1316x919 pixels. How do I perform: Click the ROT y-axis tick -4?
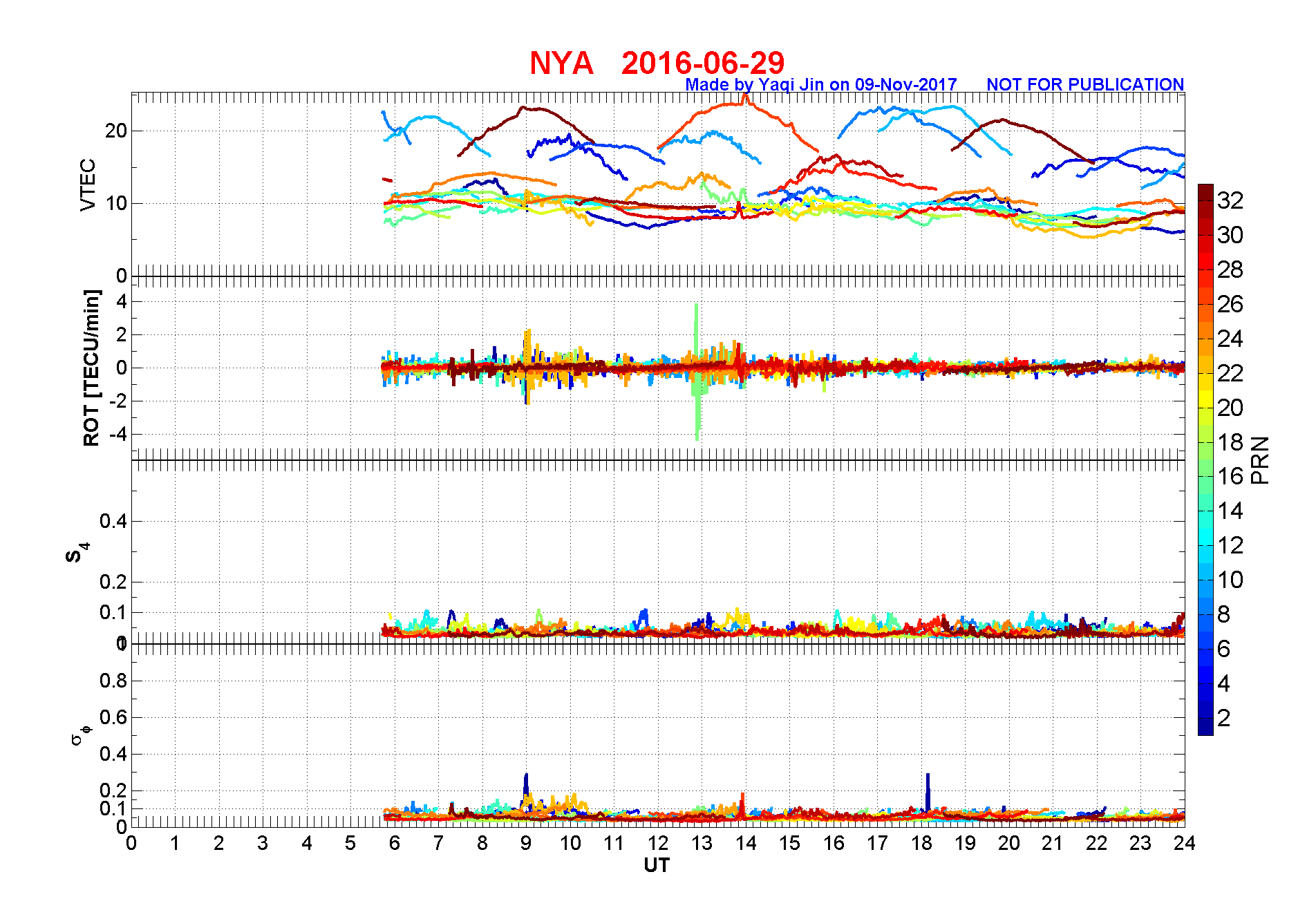coord(118,435)
